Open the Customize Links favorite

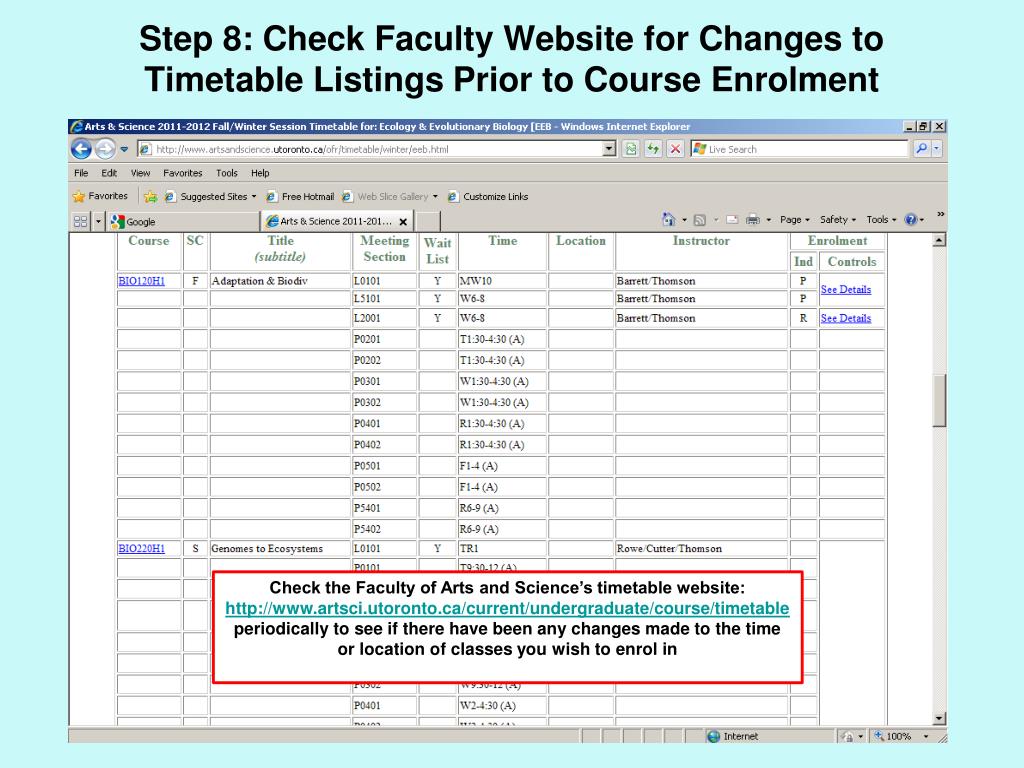click(x=488, y=197)
